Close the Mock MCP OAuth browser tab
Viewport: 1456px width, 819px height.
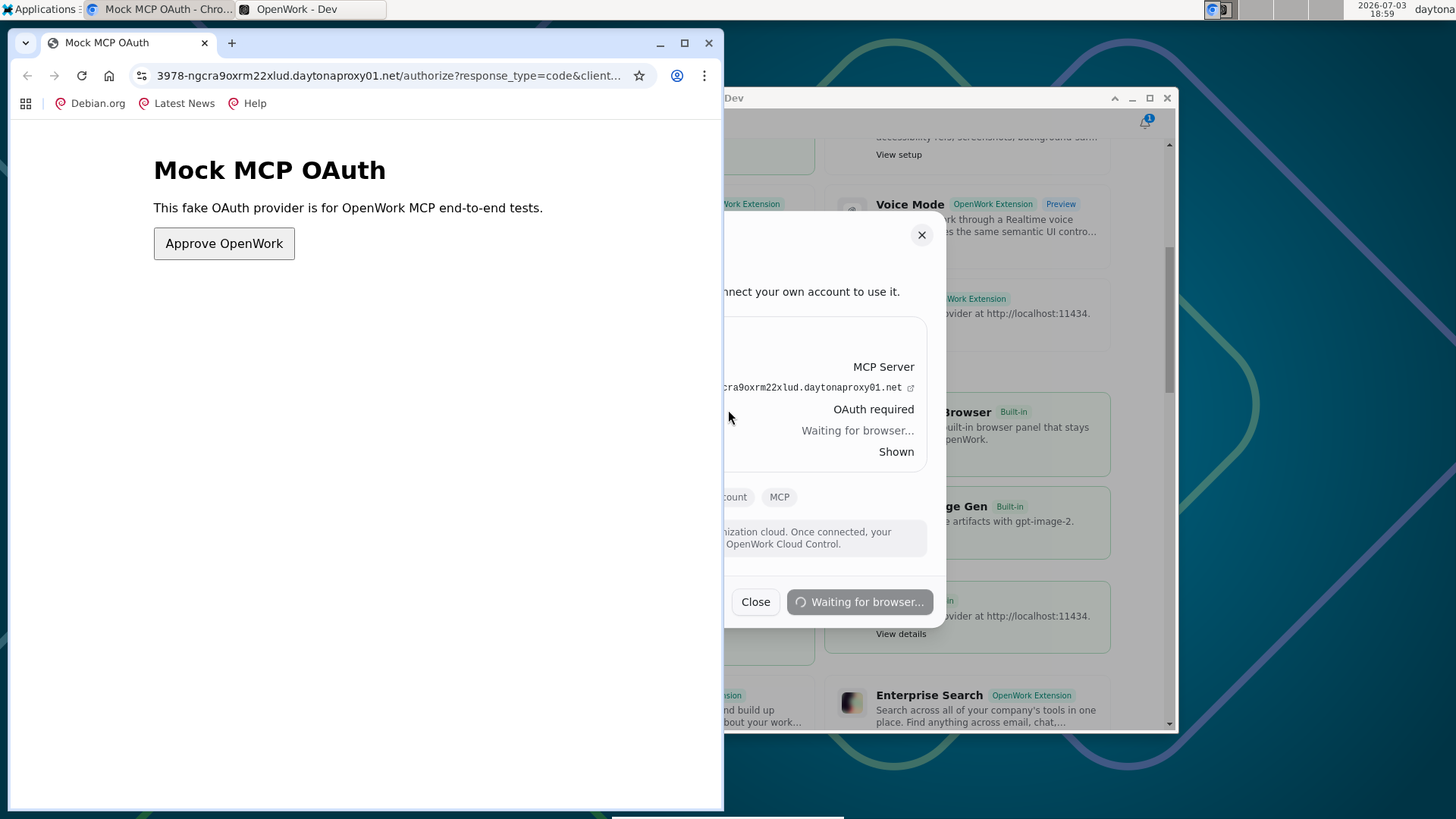pyautogui.click(x=205, y=43)
